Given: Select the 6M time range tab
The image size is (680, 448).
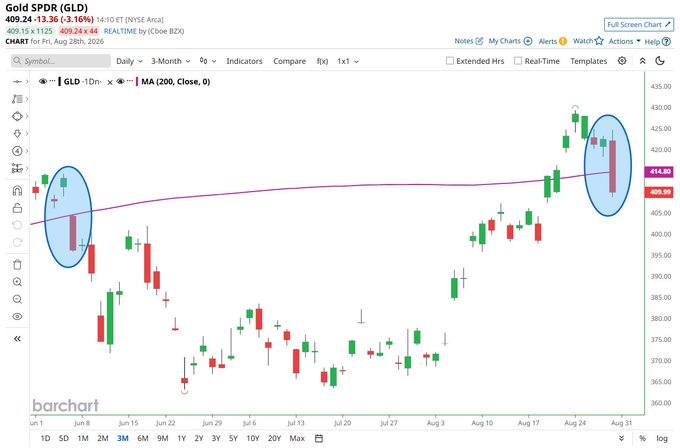Looking at the screenshot, I should (x=143, y=438).
